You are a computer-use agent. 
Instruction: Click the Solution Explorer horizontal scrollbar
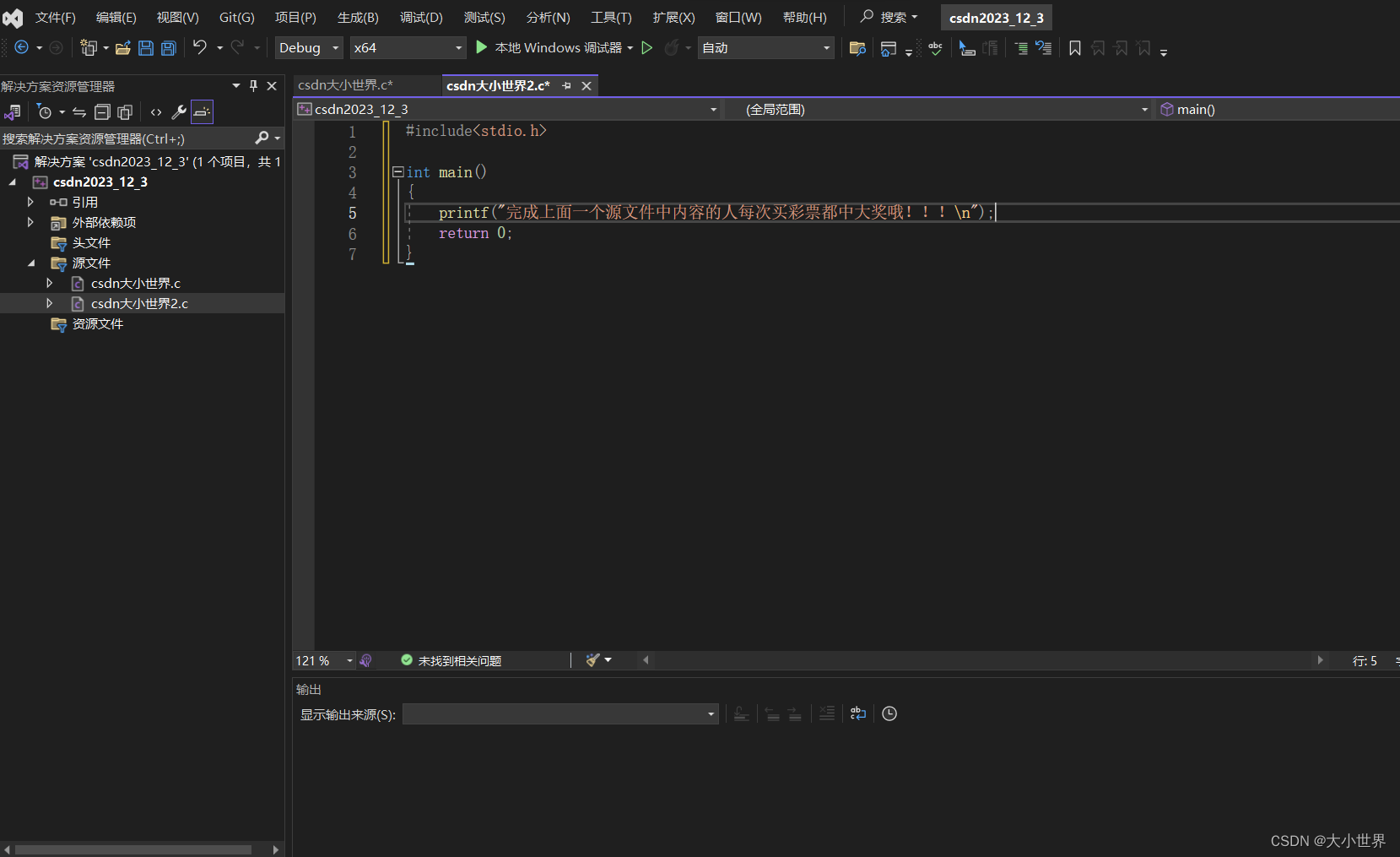coord(133,849)
